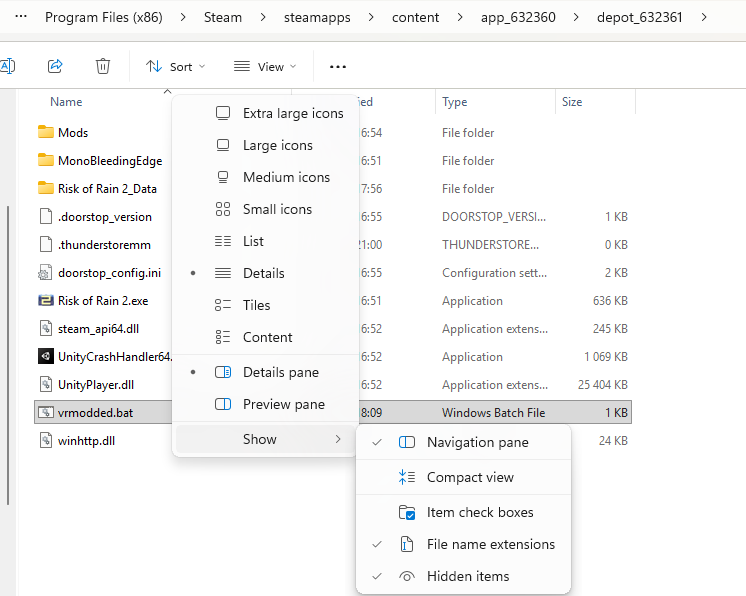Expand chevron after content breadcrumb
This screenshot has width=746, height=596.
pos(460,17)
